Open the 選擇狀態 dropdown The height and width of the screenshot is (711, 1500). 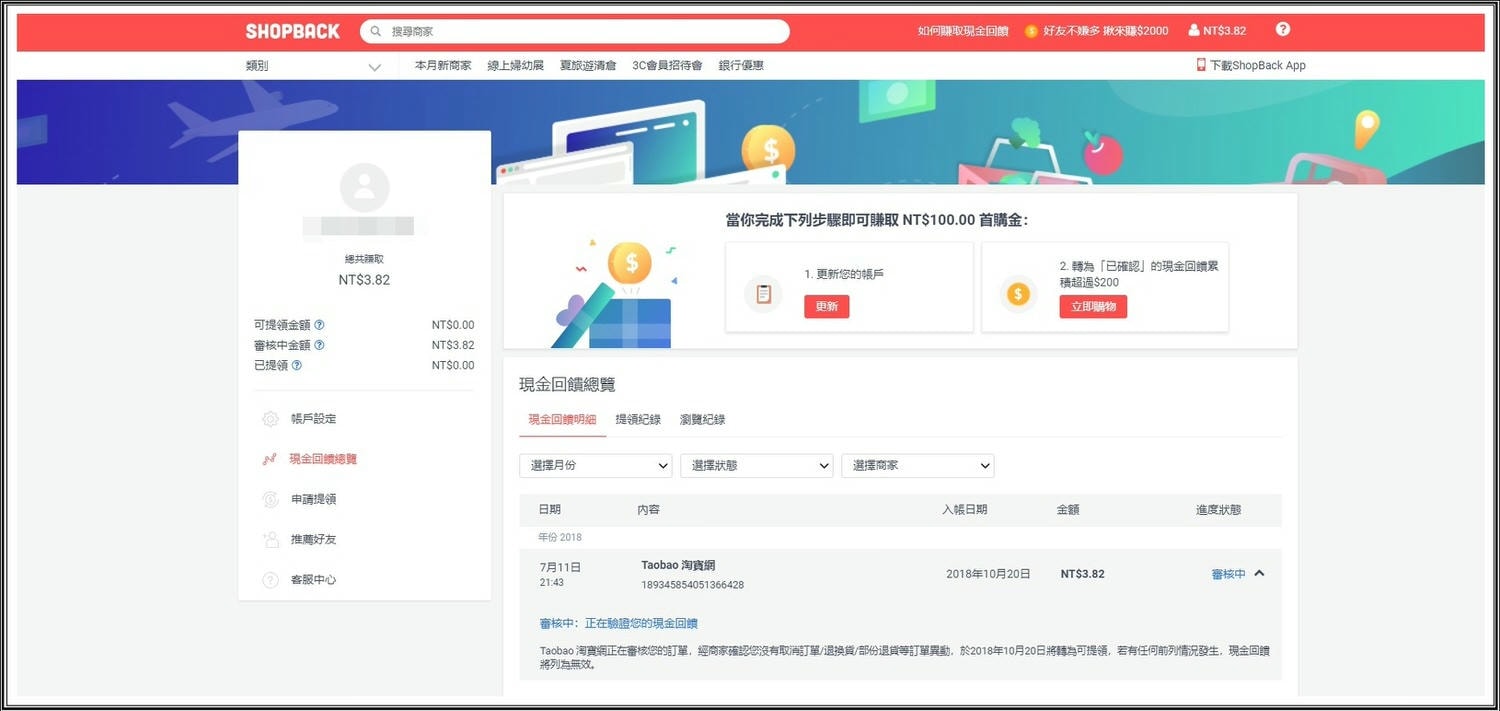[x=756, y=465]
